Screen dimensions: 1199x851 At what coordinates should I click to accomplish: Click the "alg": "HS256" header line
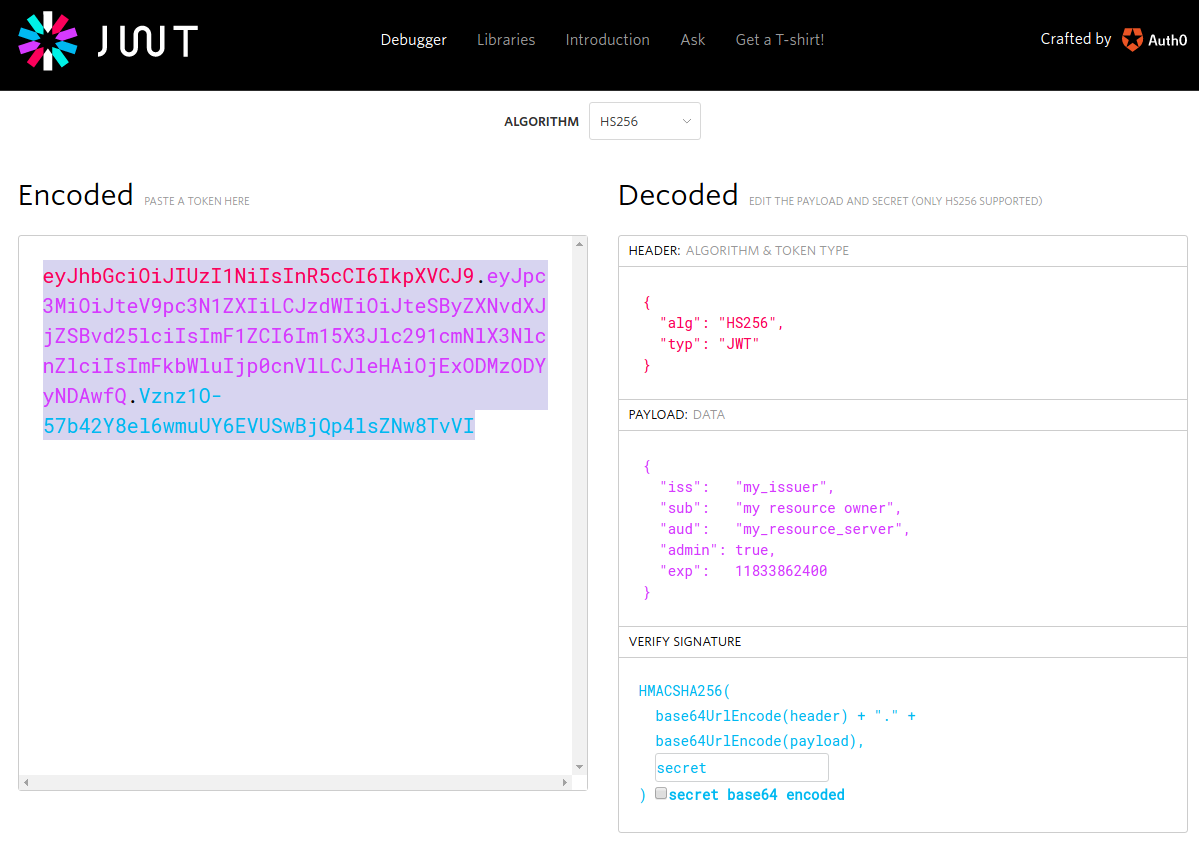point(721,323)
